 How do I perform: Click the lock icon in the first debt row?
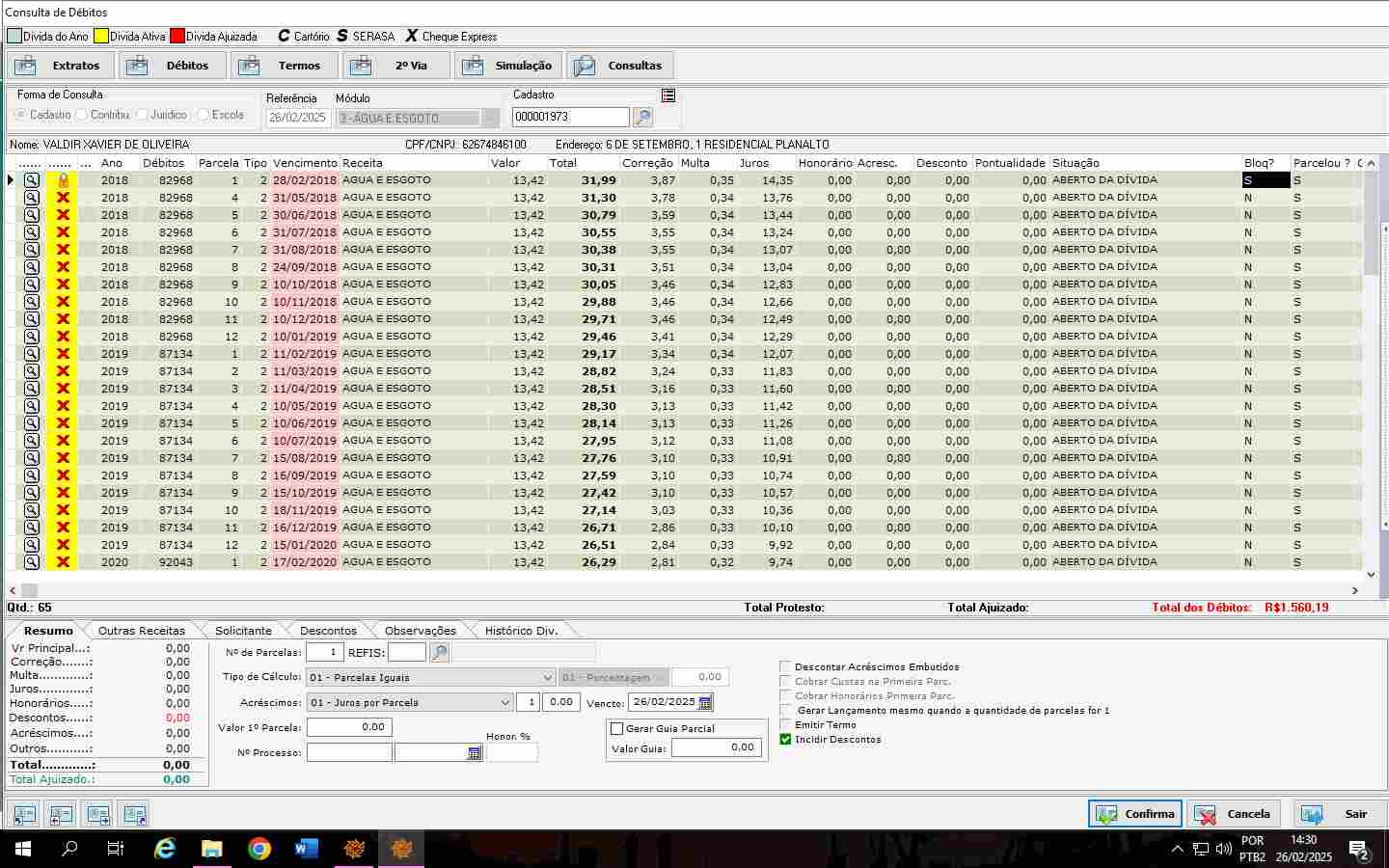click(x=63, y=180)
